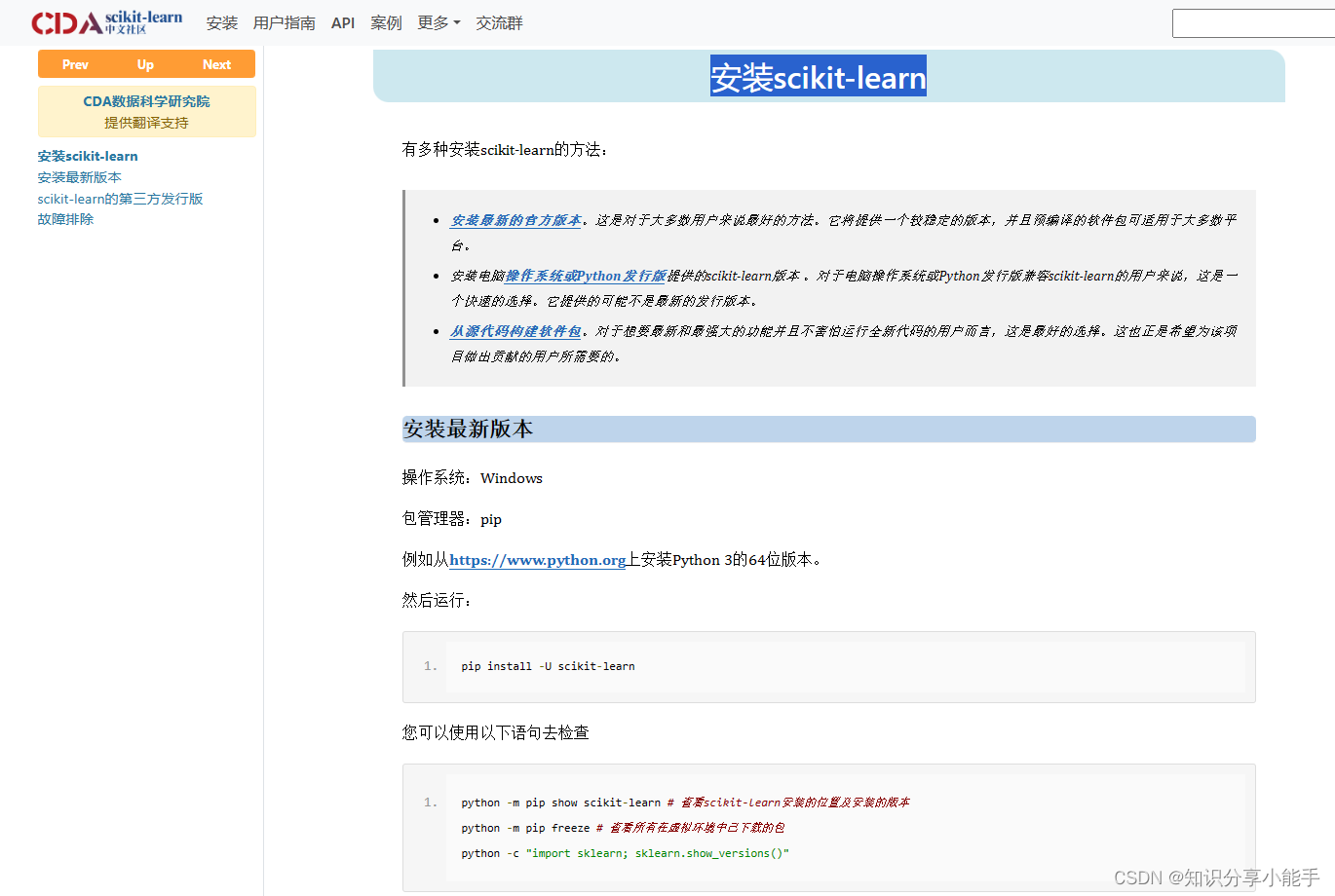Click the CDA scikit-learn logo
The width and height of the screenshot is (1335, 896).
click(x=107, y=22)
